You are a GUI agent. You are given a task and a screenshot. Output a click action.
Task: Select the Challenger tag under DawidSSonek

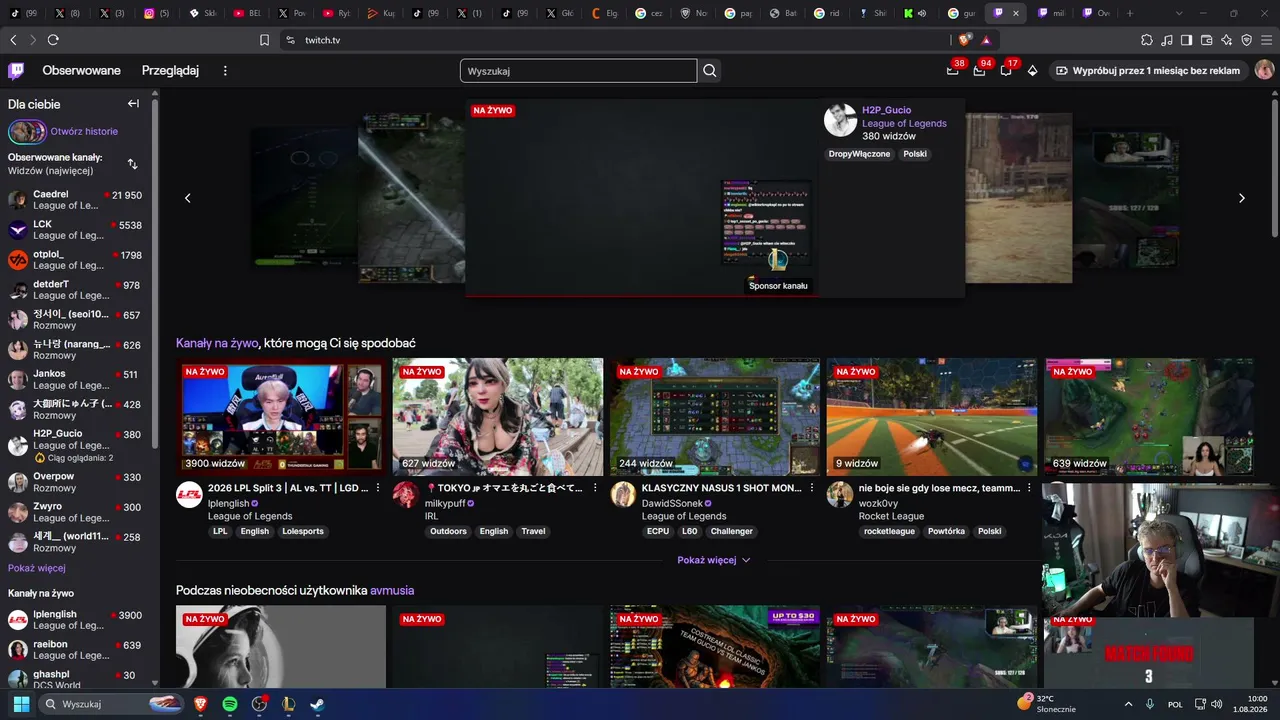click(732, 531)
